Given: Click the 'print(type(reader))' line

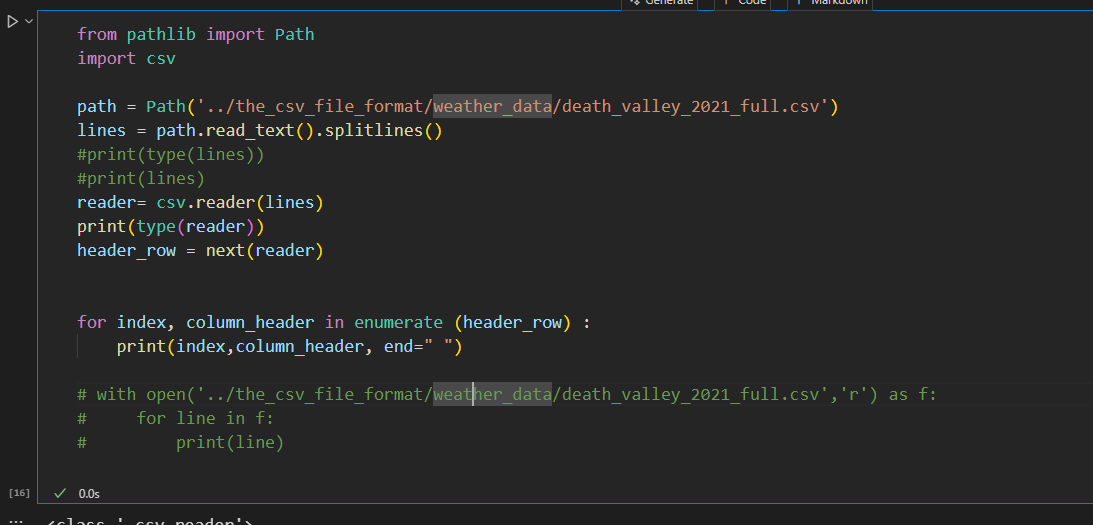Looking at the screenshot, I should coord(171,227).
